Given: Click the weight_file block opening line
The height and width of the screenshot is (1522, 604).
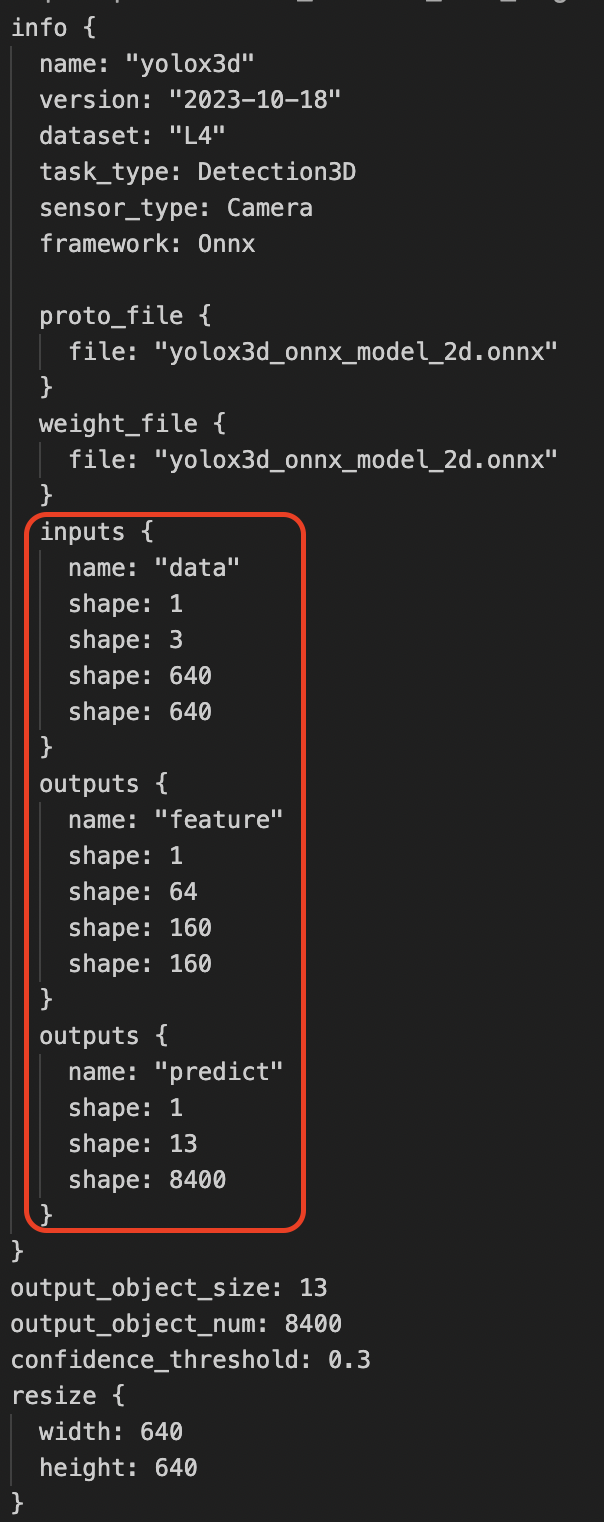Looking at the screenshot, I should coord(132,424).
